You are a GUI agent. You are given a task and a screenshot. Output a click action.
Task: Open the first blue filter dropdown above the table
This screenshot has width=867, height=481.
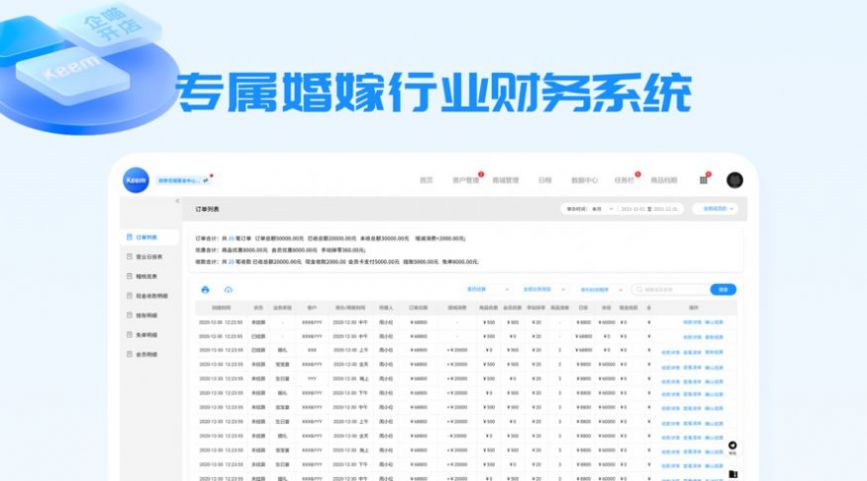[x=488, y=290]
